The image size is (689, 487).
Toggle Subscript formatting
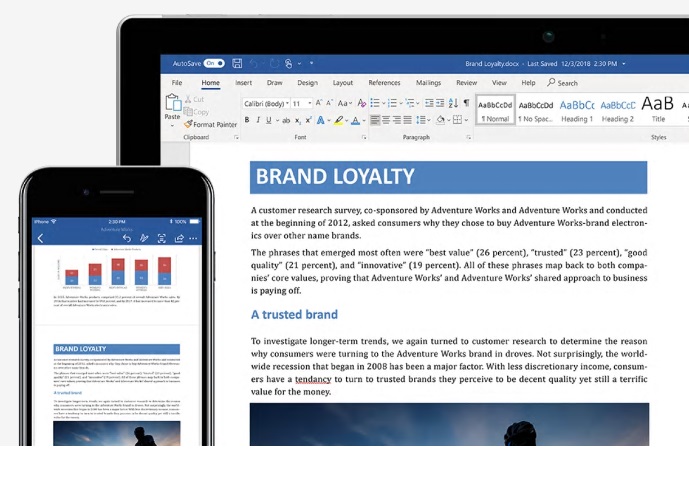[298, 120]
